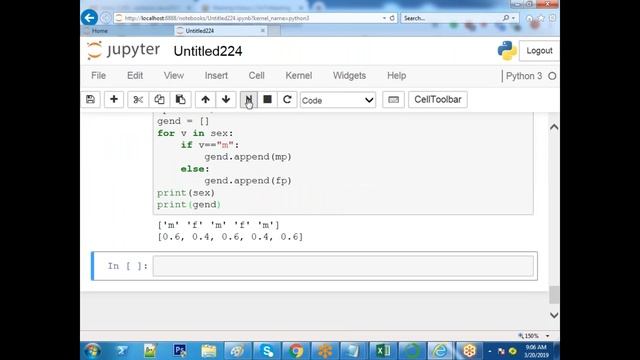The height and width of the screenshot is (360, 640).
Task: Open the Insert menu
Action: 216,76
